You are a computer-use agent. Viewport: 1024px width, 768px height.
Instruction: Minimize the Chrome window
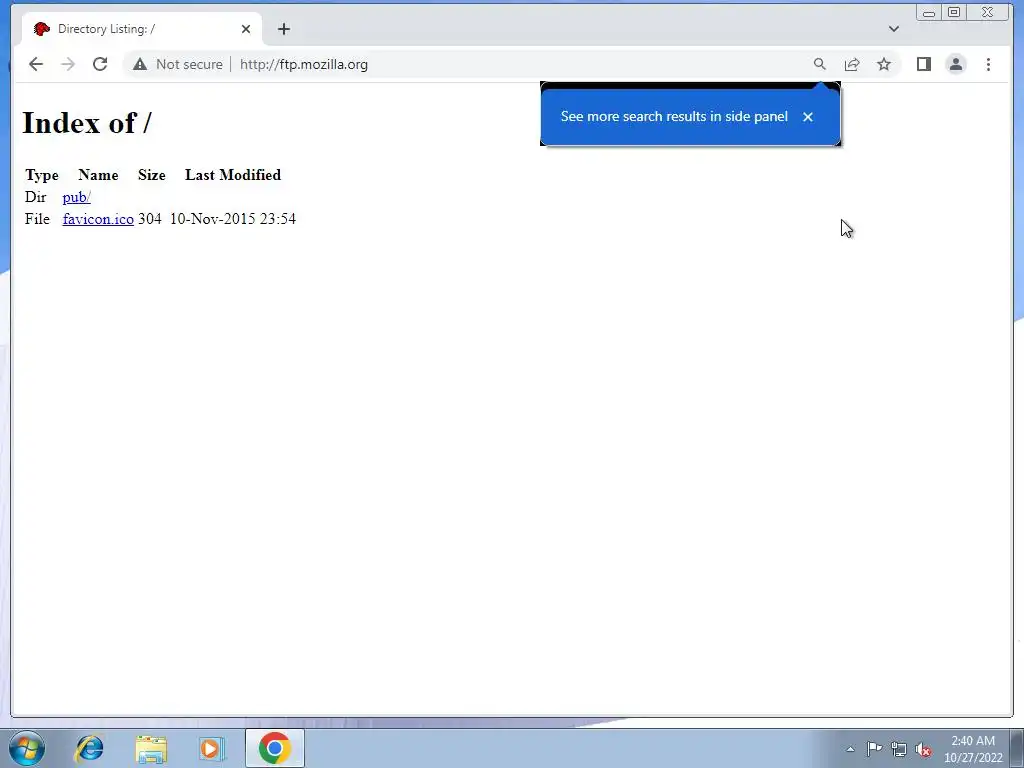click(929, 12)
